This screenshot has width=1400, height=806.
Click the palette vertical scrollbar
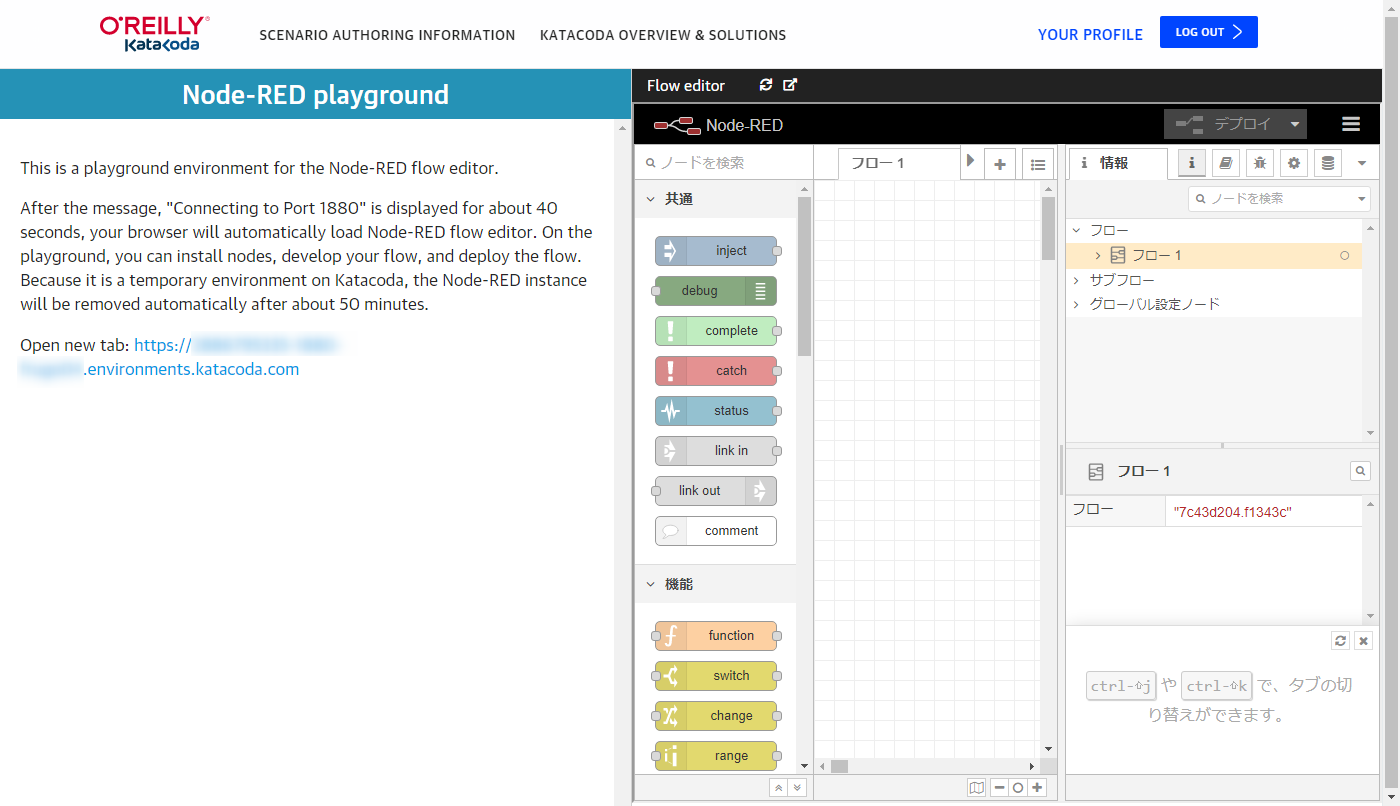[804, 276]
